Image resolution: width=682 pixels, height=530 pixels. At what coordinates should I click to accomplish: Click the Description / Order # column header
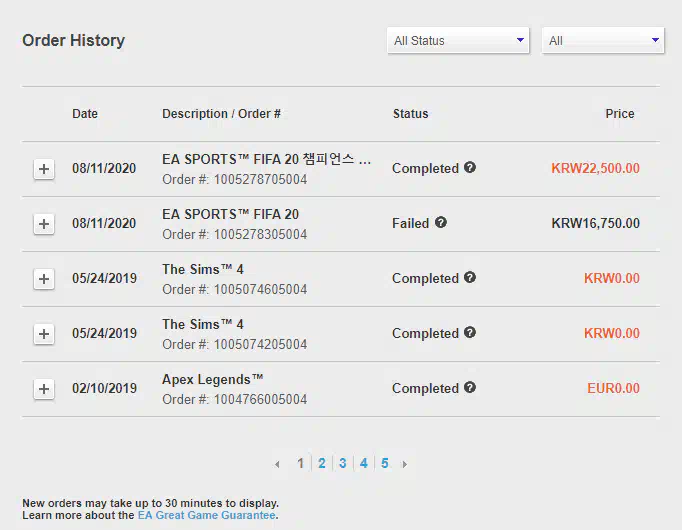click(221, 114)
